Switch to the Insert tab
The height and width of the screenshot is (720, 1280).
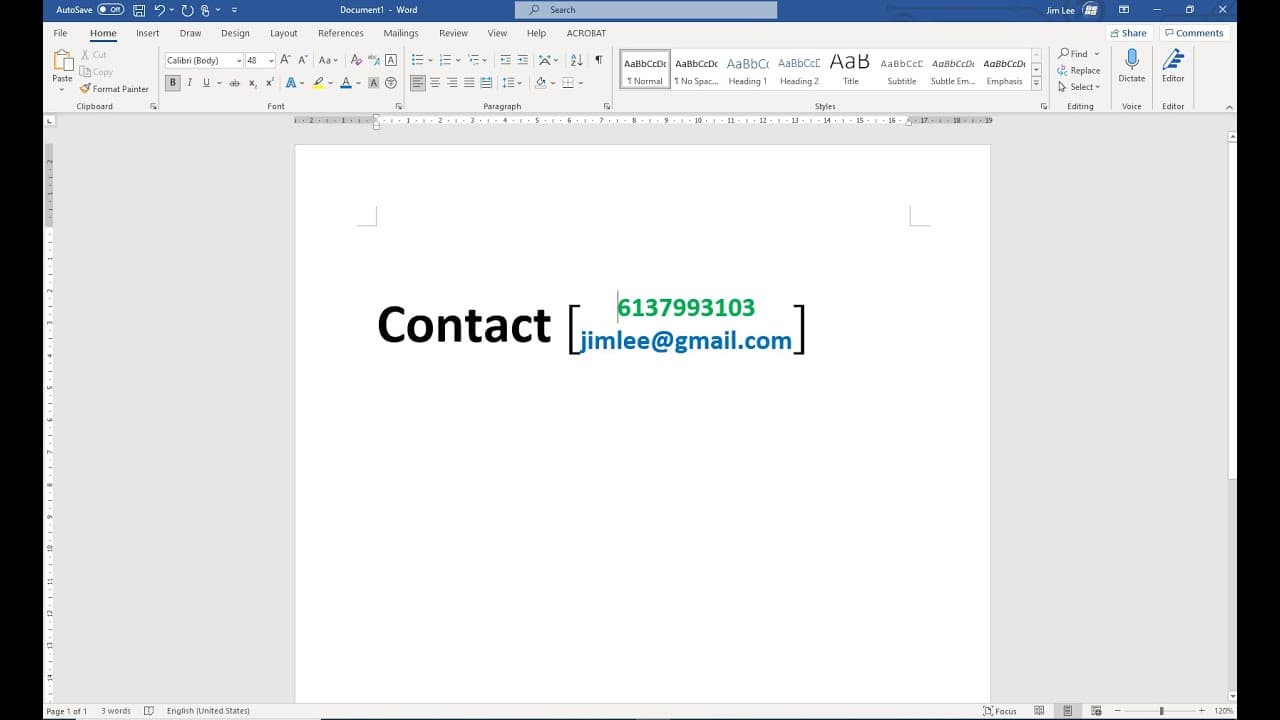148,33
